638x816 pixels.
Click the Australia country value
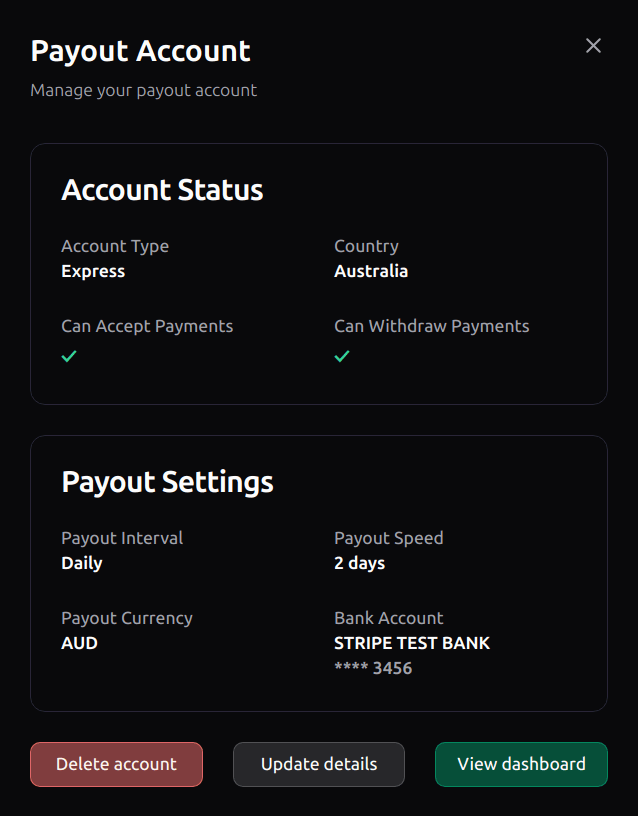click(x=371, y=271)
